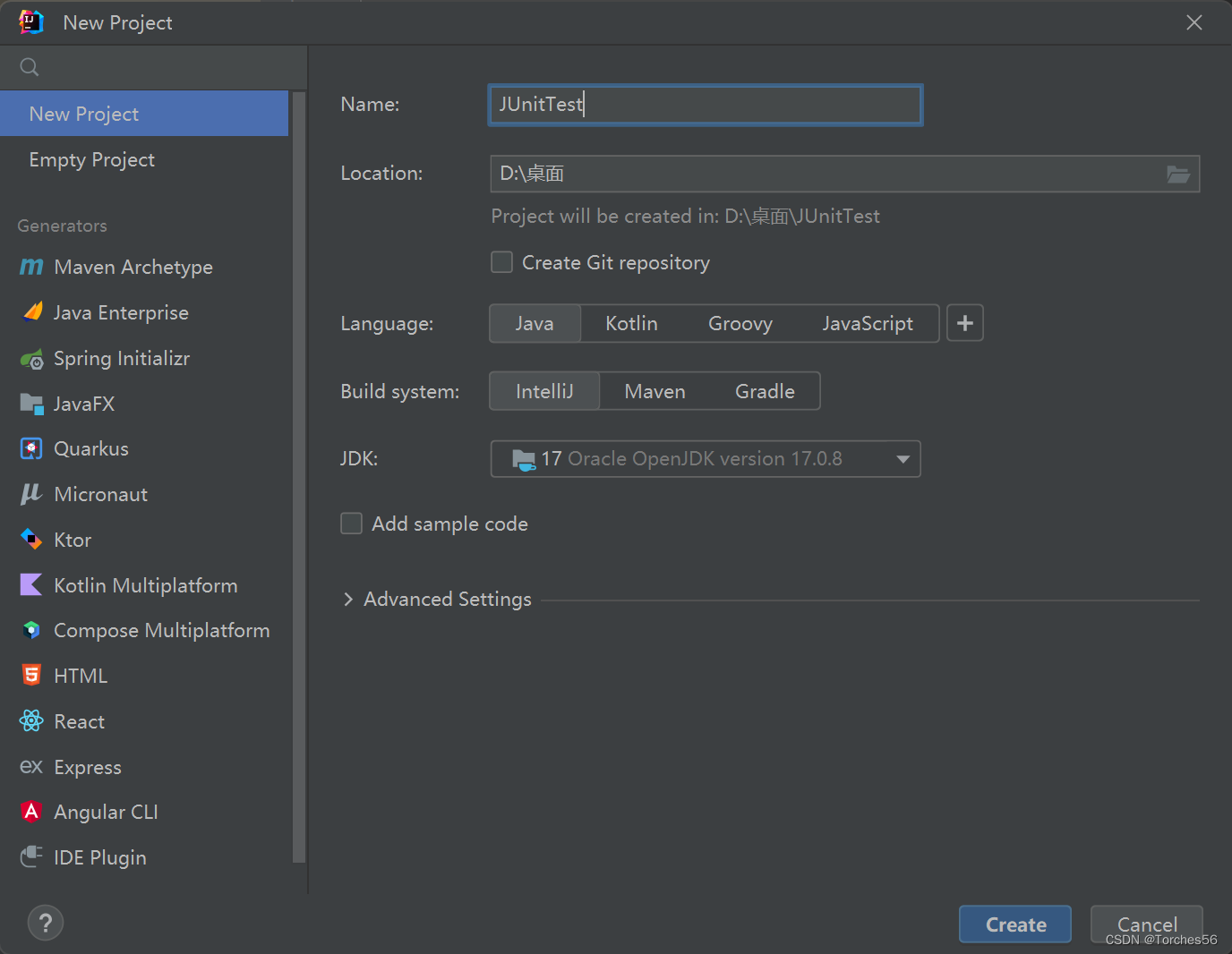Viewport: 1232px width, 954px height.
Task: Select the HTML list entry
Action: (x=144, y=676)
